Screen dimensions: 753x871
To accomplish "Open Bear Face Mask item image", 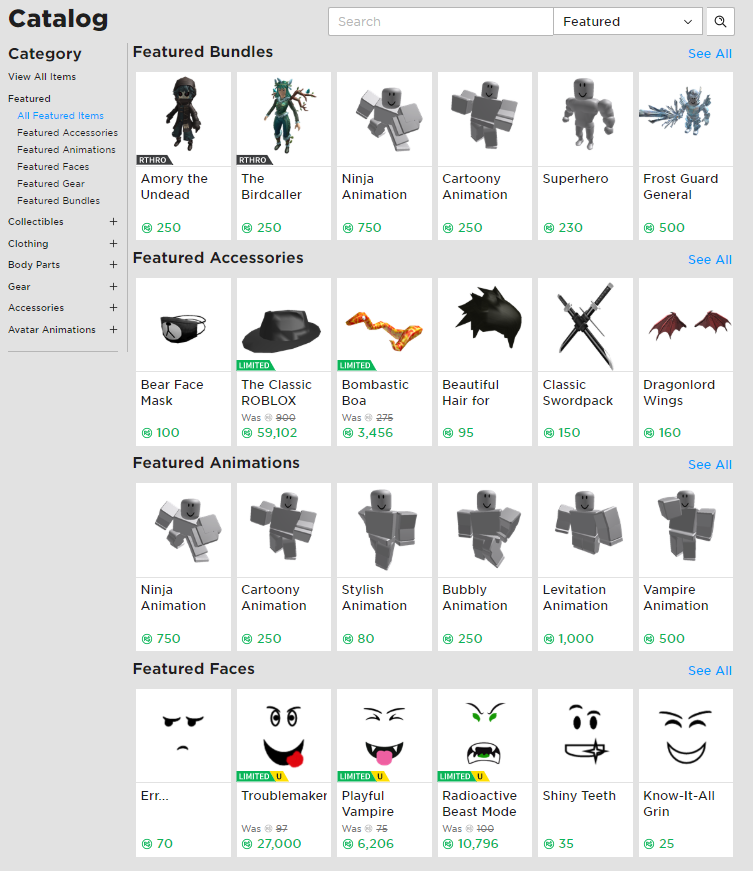I will click(183, 325).
